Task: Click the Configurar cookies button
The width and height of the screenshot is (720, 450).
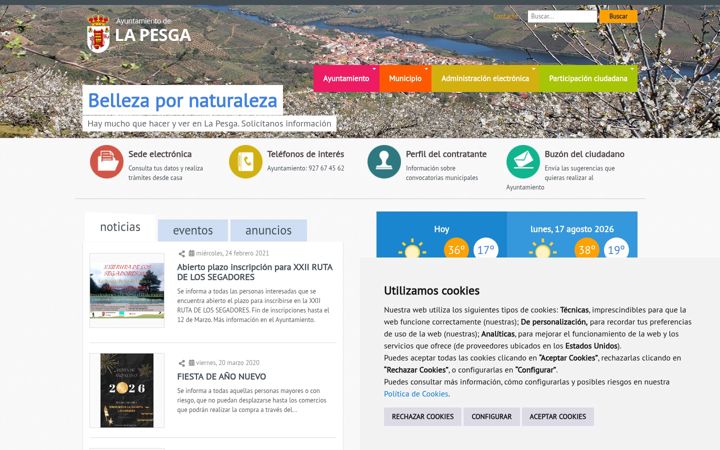Action: coord(491,416)
